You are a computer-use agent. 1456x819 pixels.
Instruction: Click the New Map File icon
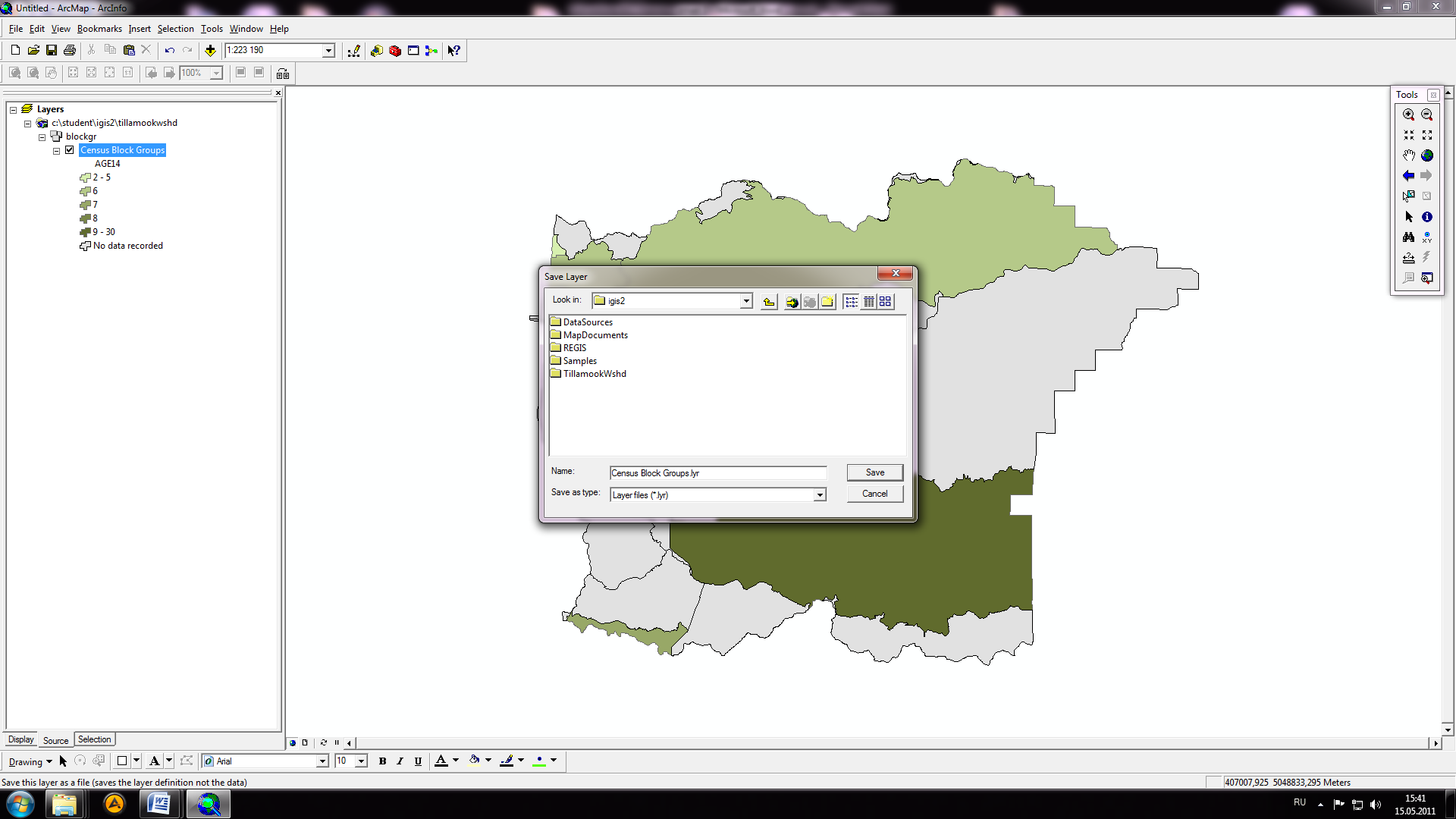pyautogui.click(x=15, y=50)
